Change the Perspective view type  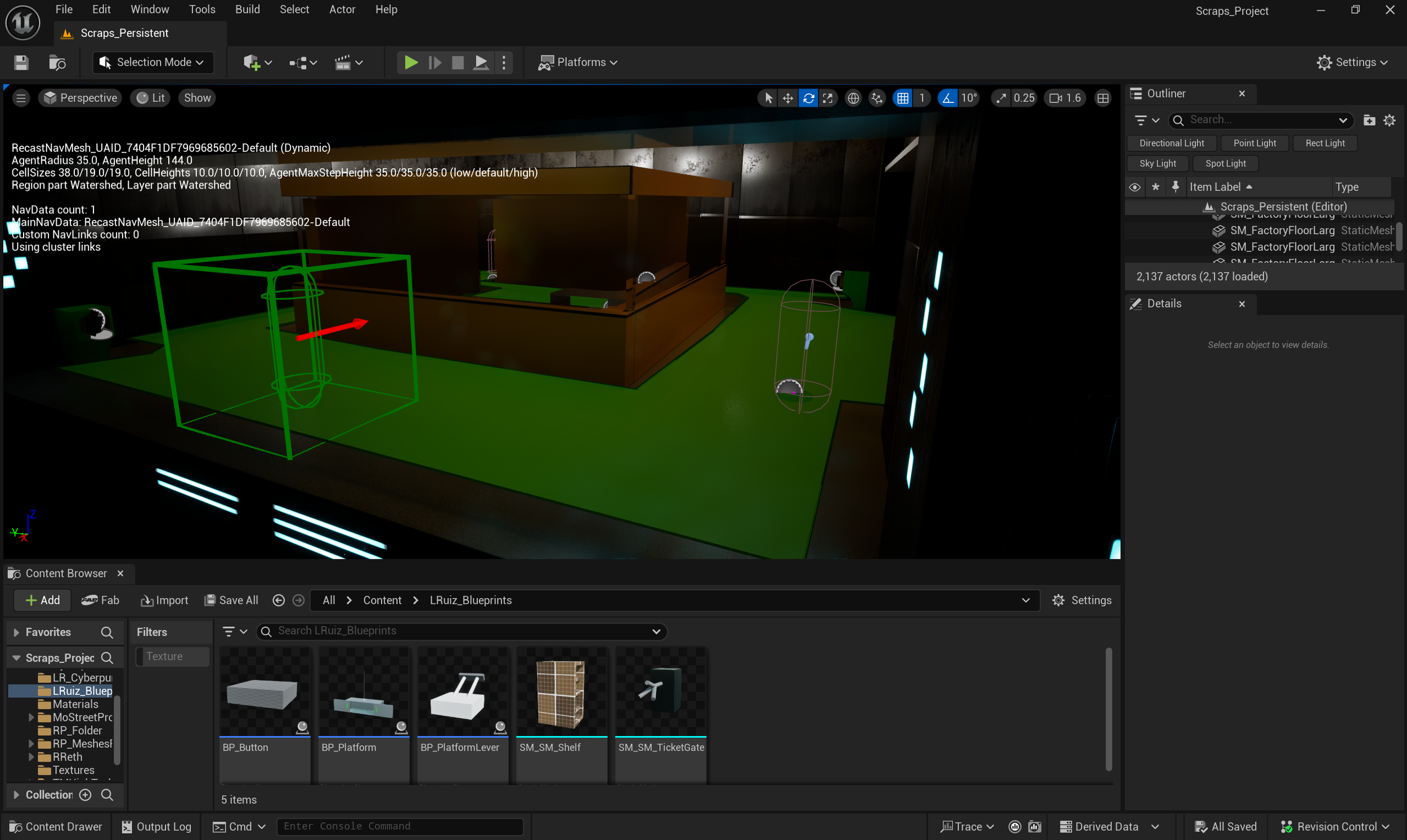(80, 98)
